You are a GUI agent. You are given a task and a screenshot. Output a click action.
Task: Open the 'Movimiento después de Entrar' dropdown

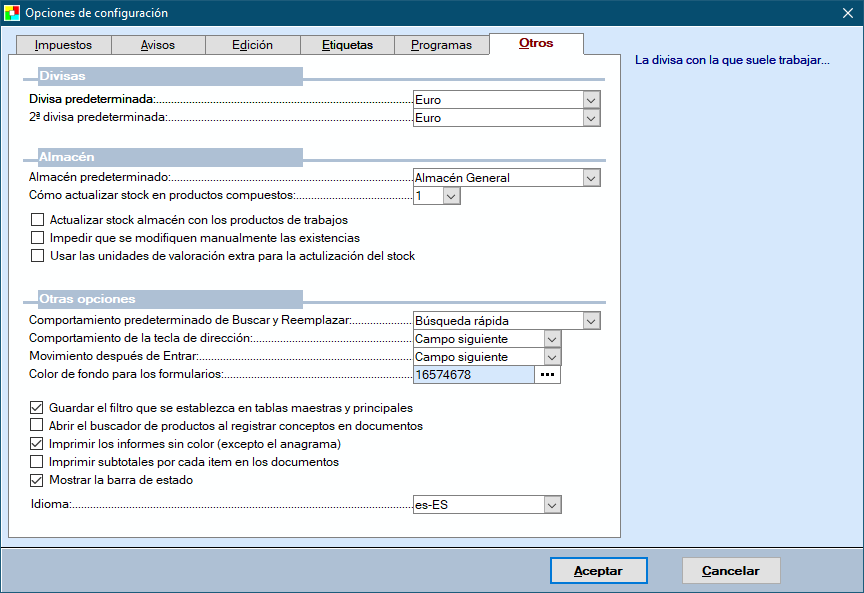551,357
